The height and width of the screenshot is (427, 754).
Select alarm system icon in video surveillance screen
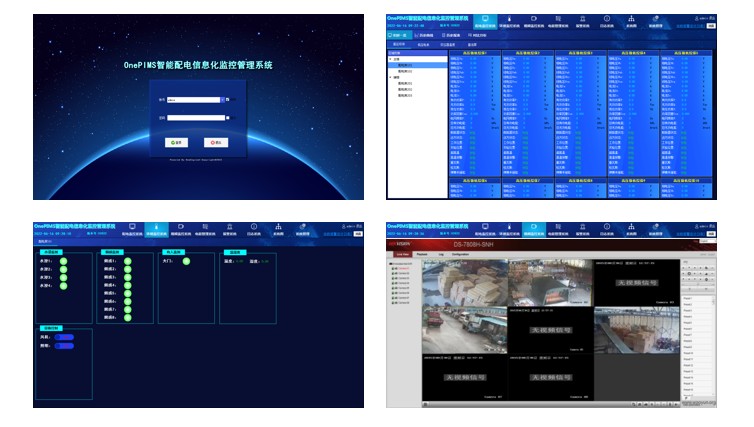coord(583,226)
